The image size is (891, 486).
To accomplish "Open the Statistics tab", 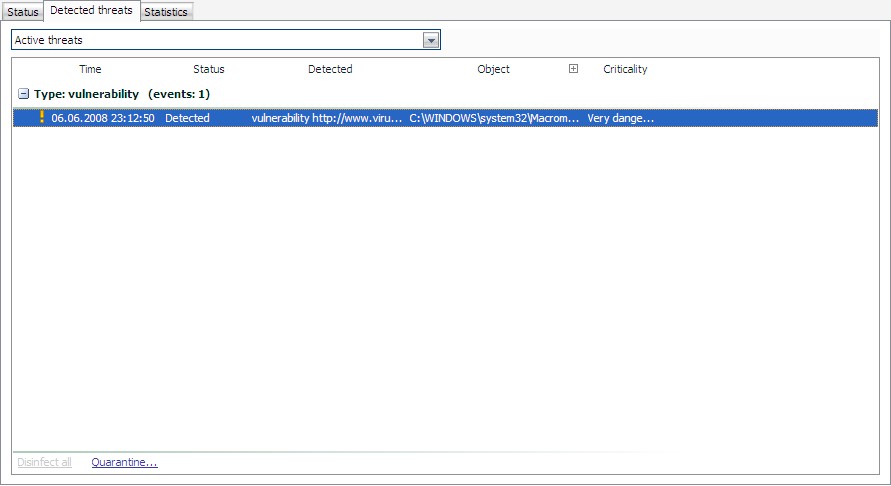I will tap(166, 11).
